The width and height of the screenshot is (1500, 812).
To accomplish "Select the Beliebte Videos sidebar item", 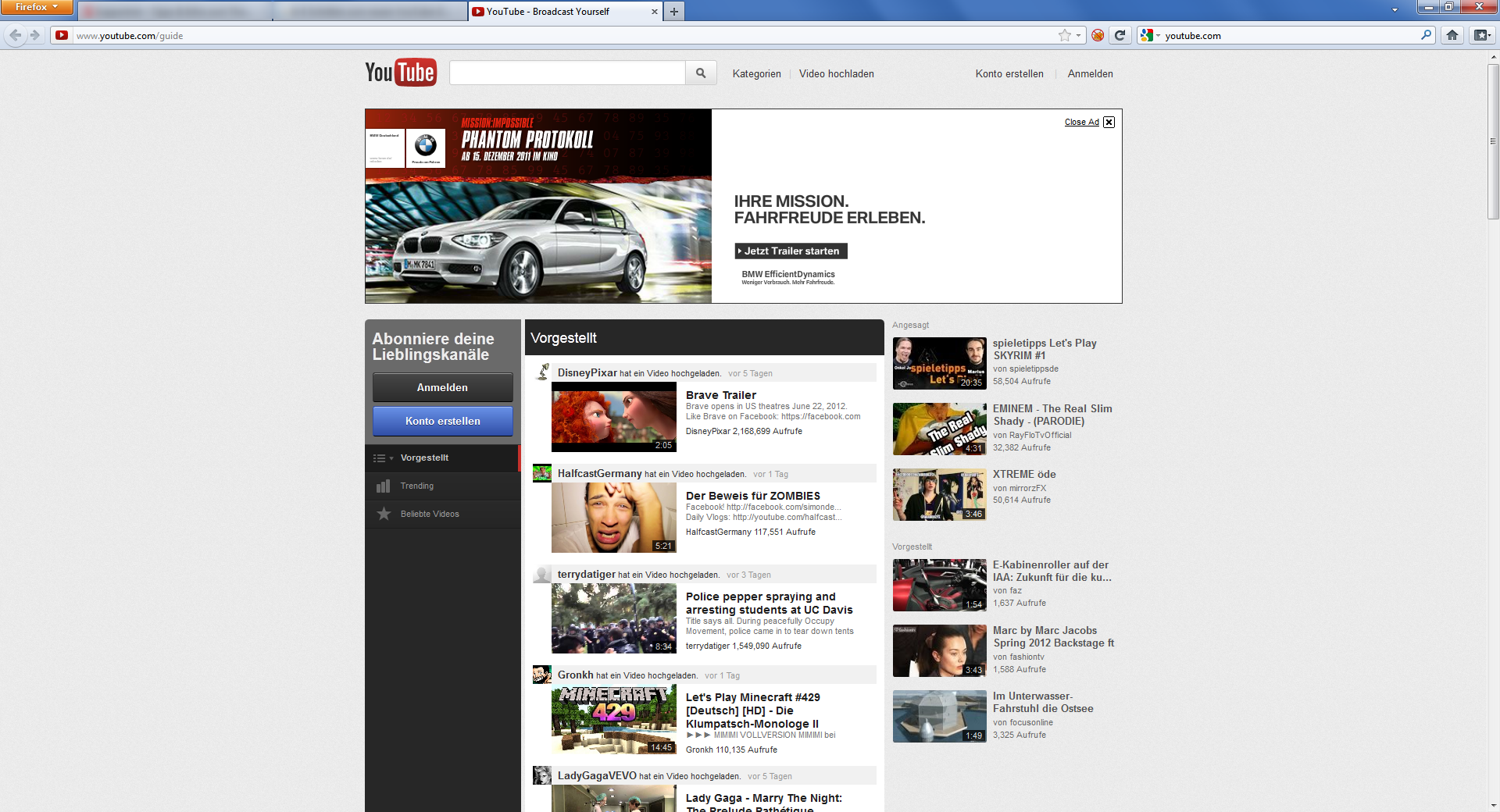I will tap(442, 514).
